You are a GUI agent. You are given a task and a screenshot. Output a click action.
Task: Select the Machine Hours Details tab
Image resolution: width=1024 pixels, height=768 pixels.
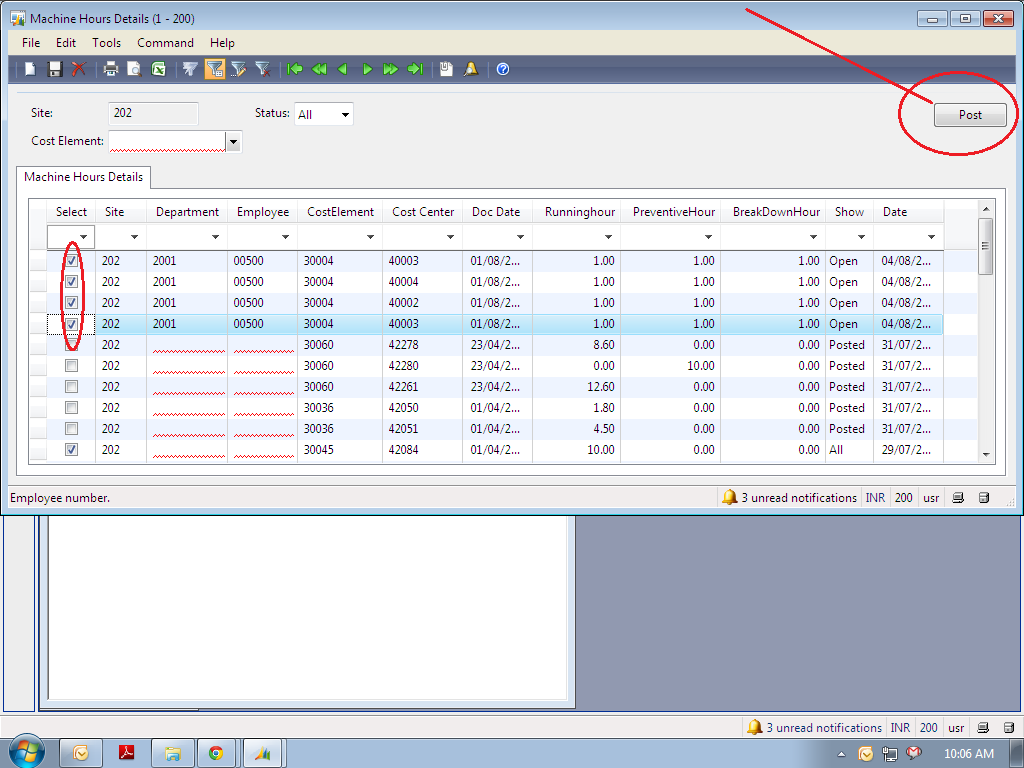point(84,177)
